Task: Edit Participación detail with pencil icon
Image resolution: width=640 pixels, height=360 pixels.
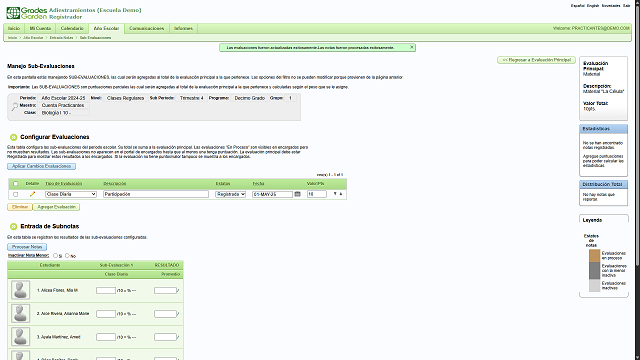Action: [32, 194]
